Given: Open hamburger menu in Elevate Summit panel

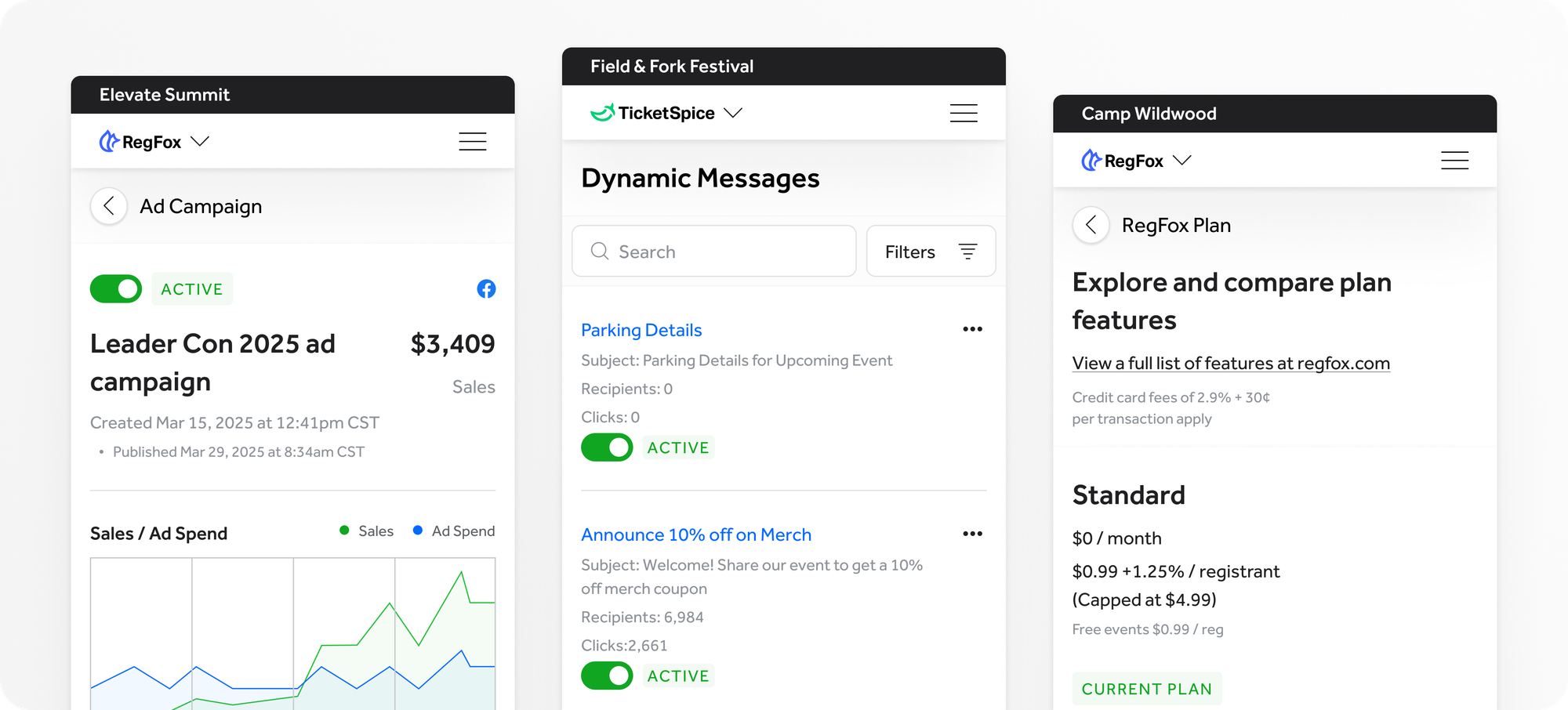Looking at the screenshot, I should 472,141.
